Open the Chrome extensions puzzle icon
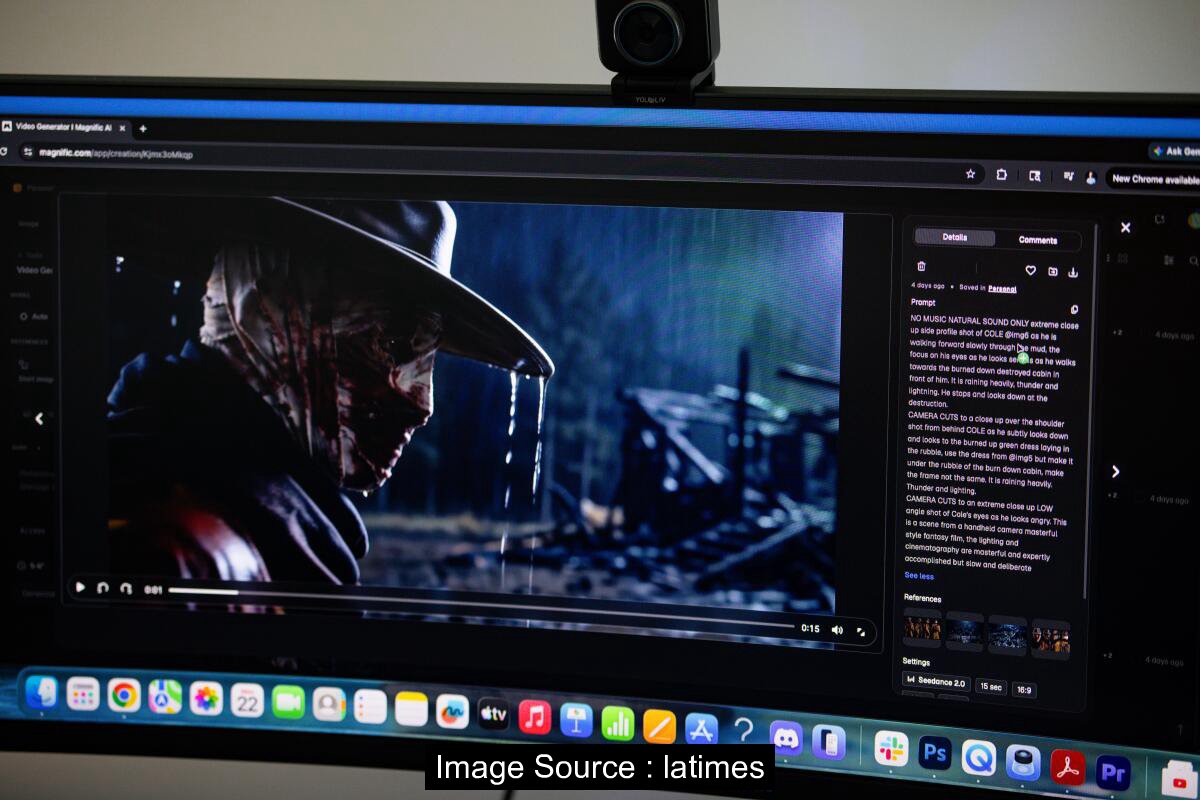The height and width of the screenshot is (800, 1200). coord(1001,174)
